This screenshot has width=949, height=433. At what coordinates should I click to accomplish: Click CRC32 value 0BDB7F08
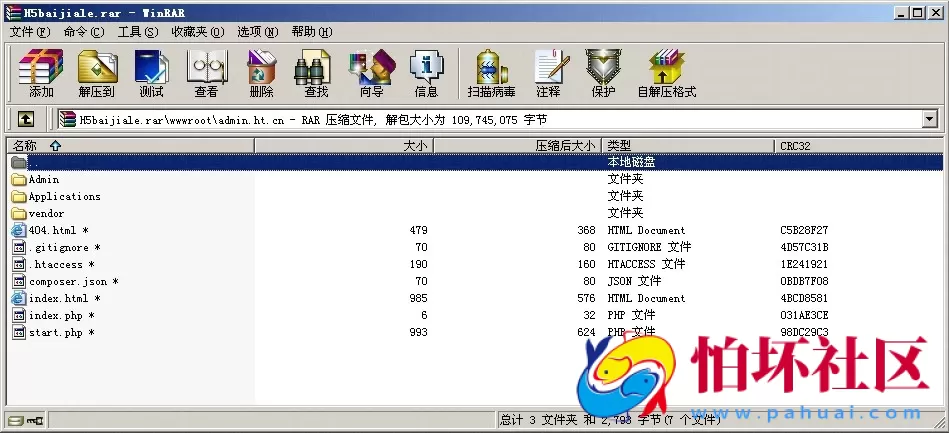point(804,281)
